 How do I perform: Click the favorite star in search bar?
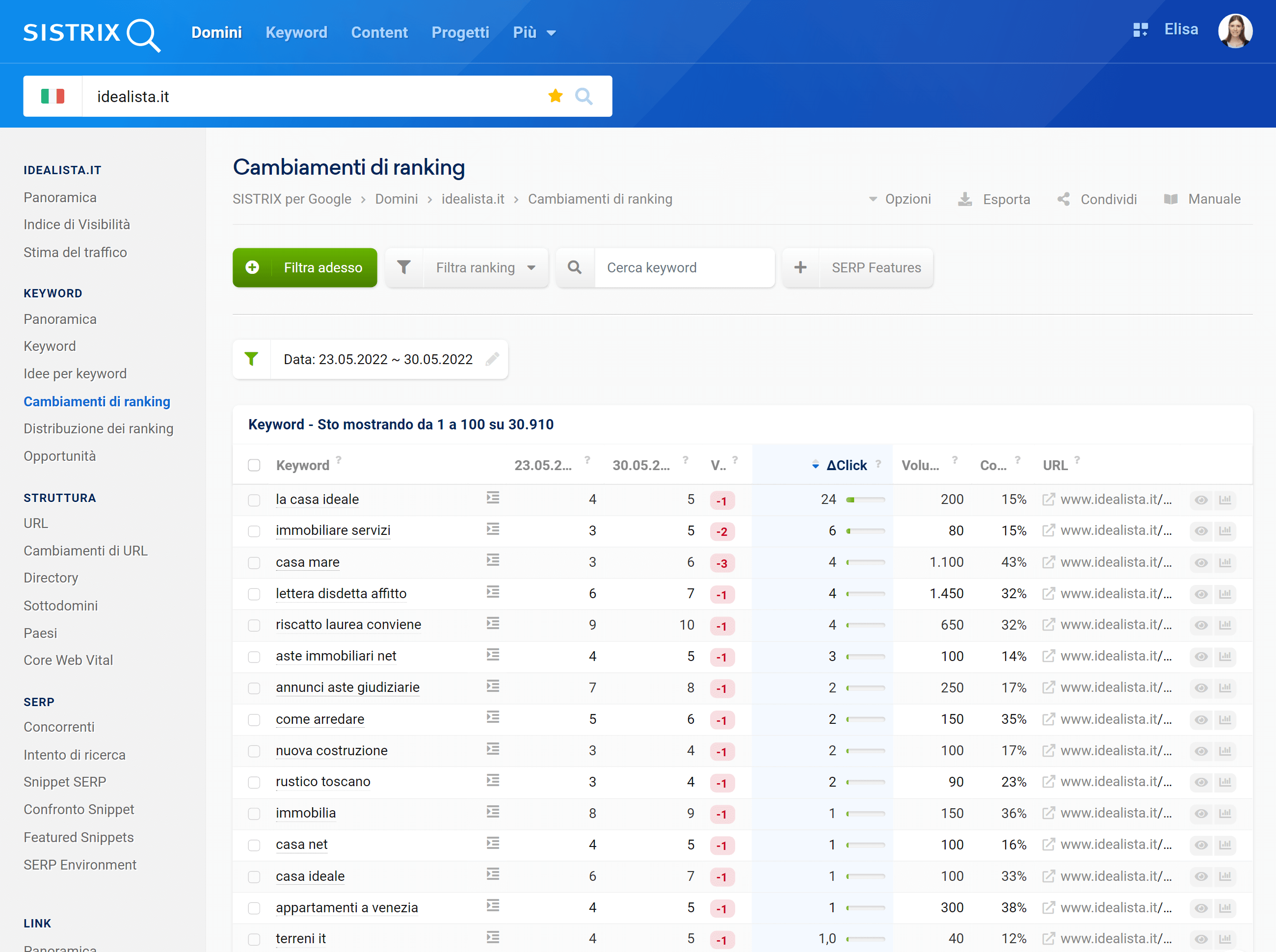coord(555,96)
